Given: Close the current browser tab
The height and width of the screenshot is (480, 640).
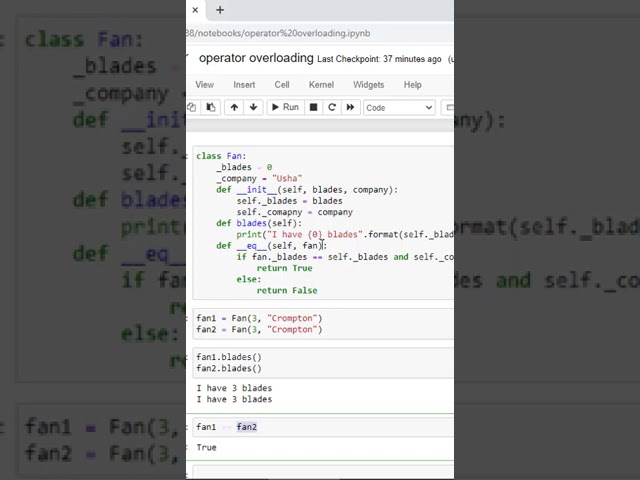Looking at the screenshot, I should tap(195, 10).
